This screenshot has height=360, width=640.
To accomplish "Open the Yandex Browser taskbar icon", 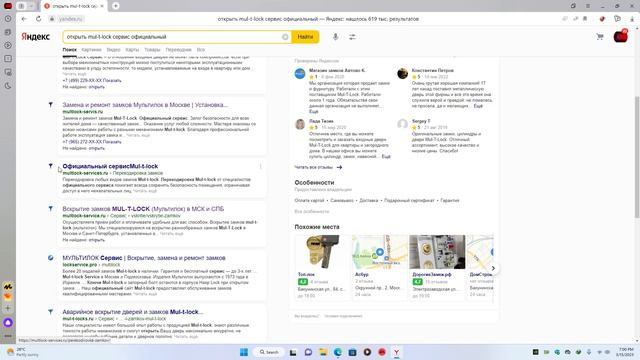I will [x=396, y=352].
